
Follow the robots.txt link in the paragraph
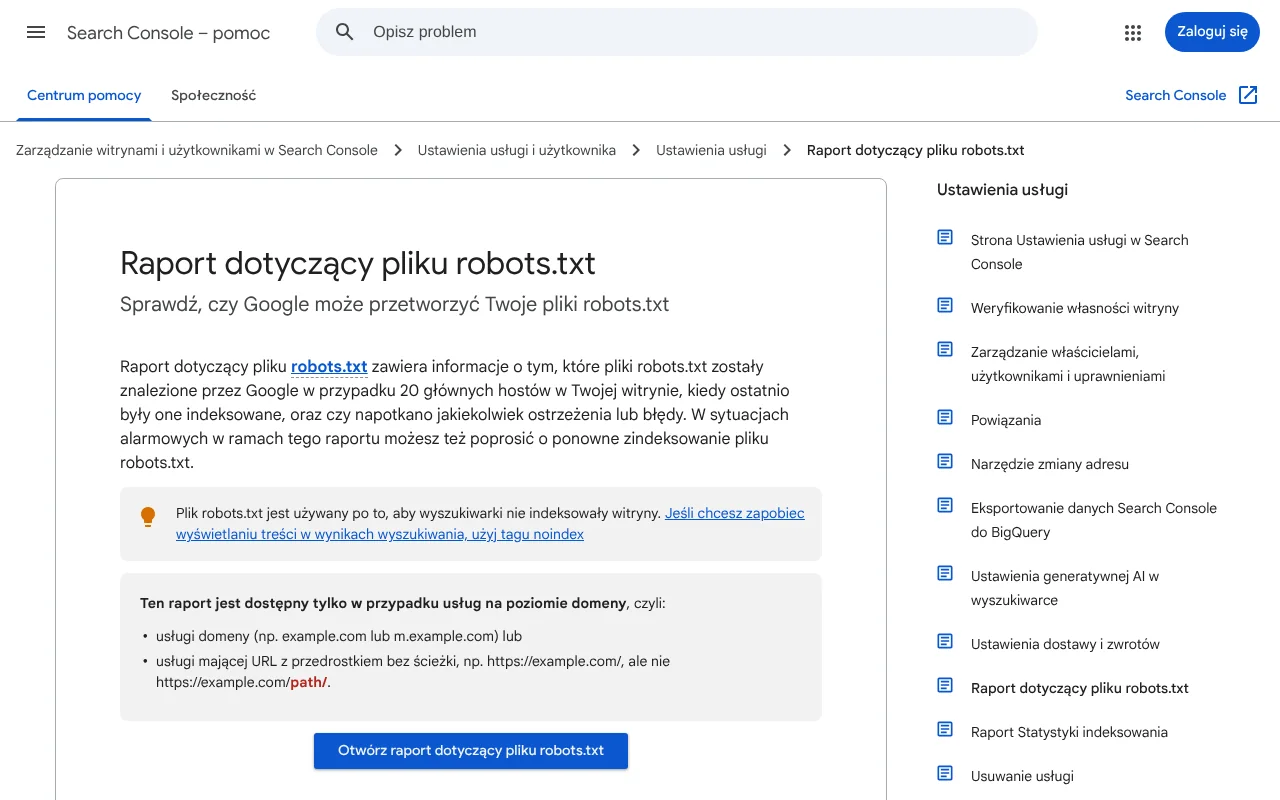329,367
